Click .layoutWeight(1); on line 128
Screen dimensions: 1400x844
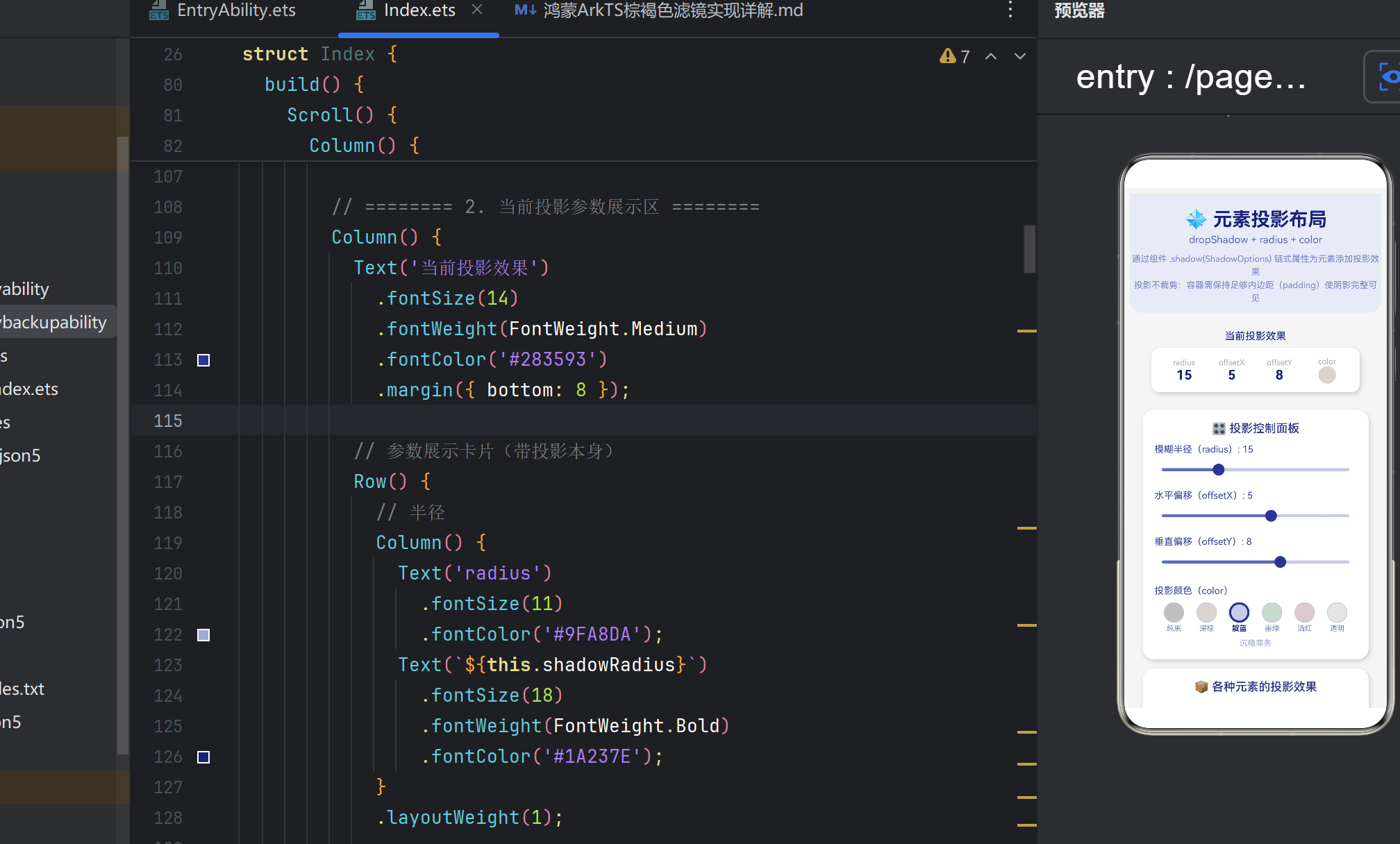(469, 818)
